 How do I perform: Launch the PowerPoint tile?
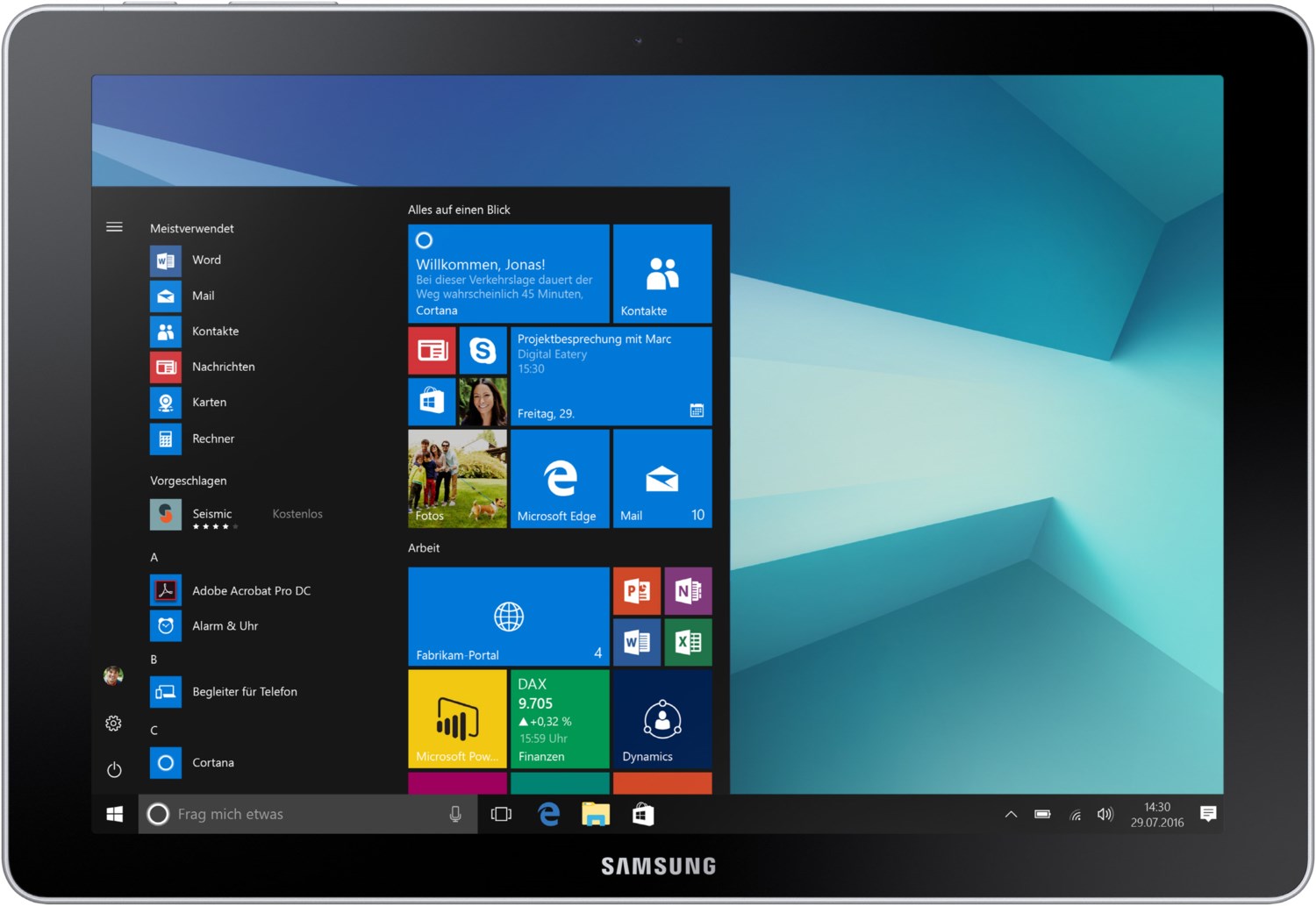pyautogui.click(x=637, y=591)
